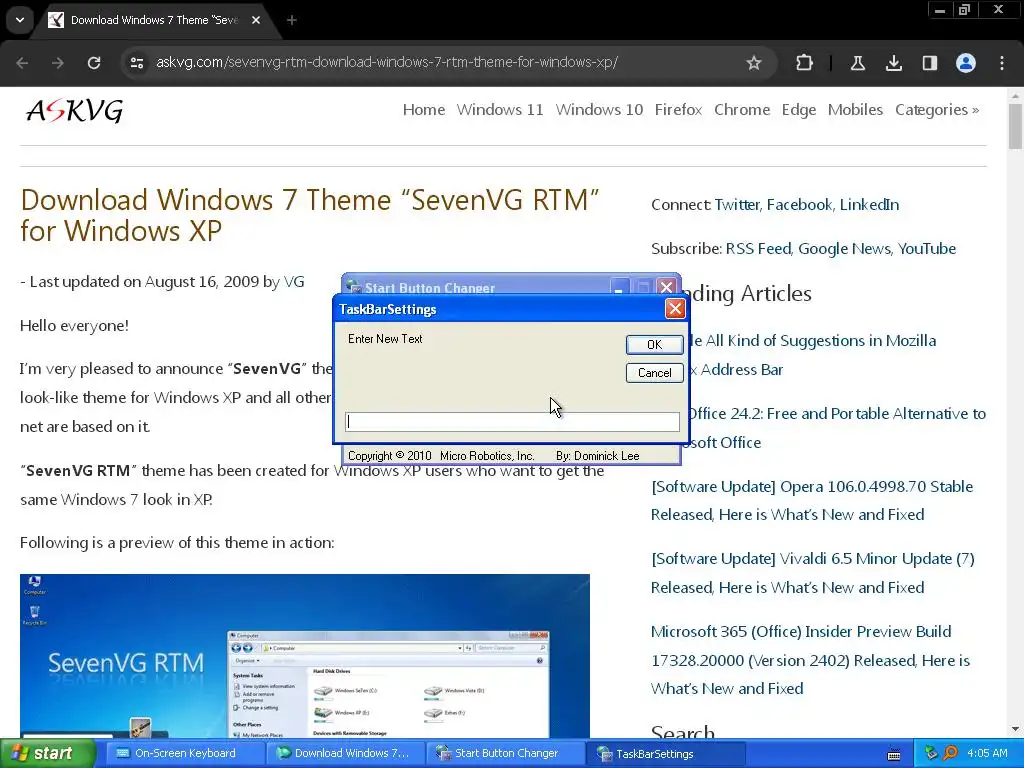Open the Chrome profile avatar

tap(966, 63)
